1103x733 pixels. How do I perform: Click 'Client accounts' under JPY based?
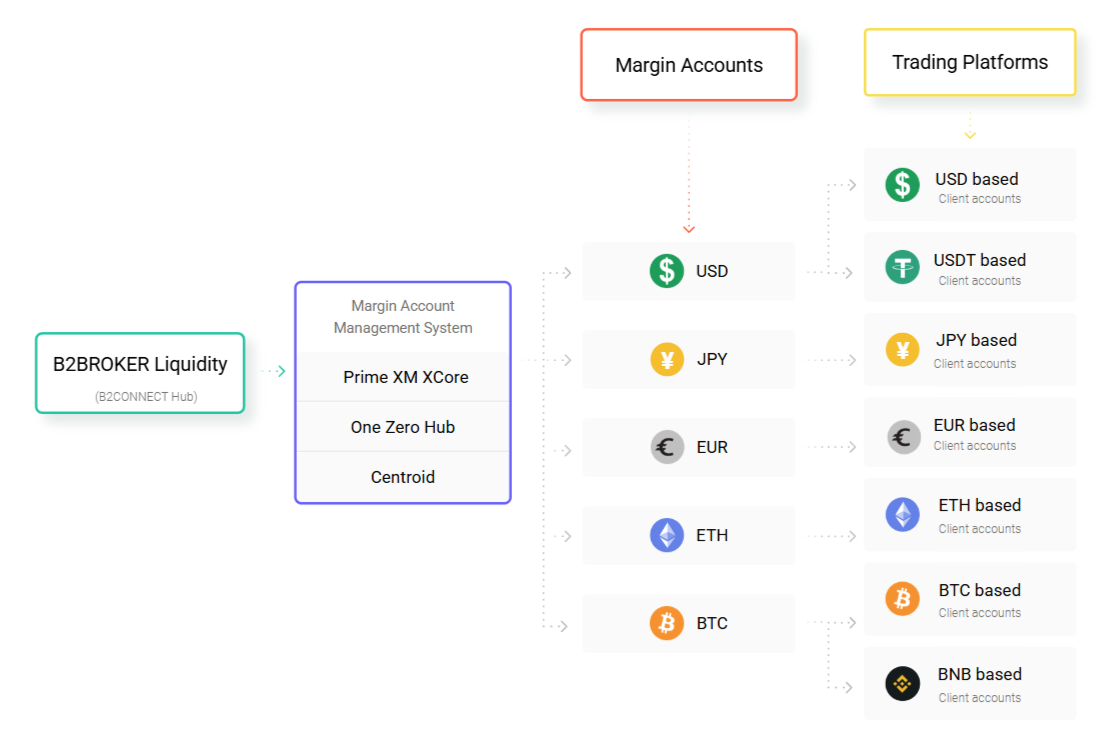(x=975, y=364)
